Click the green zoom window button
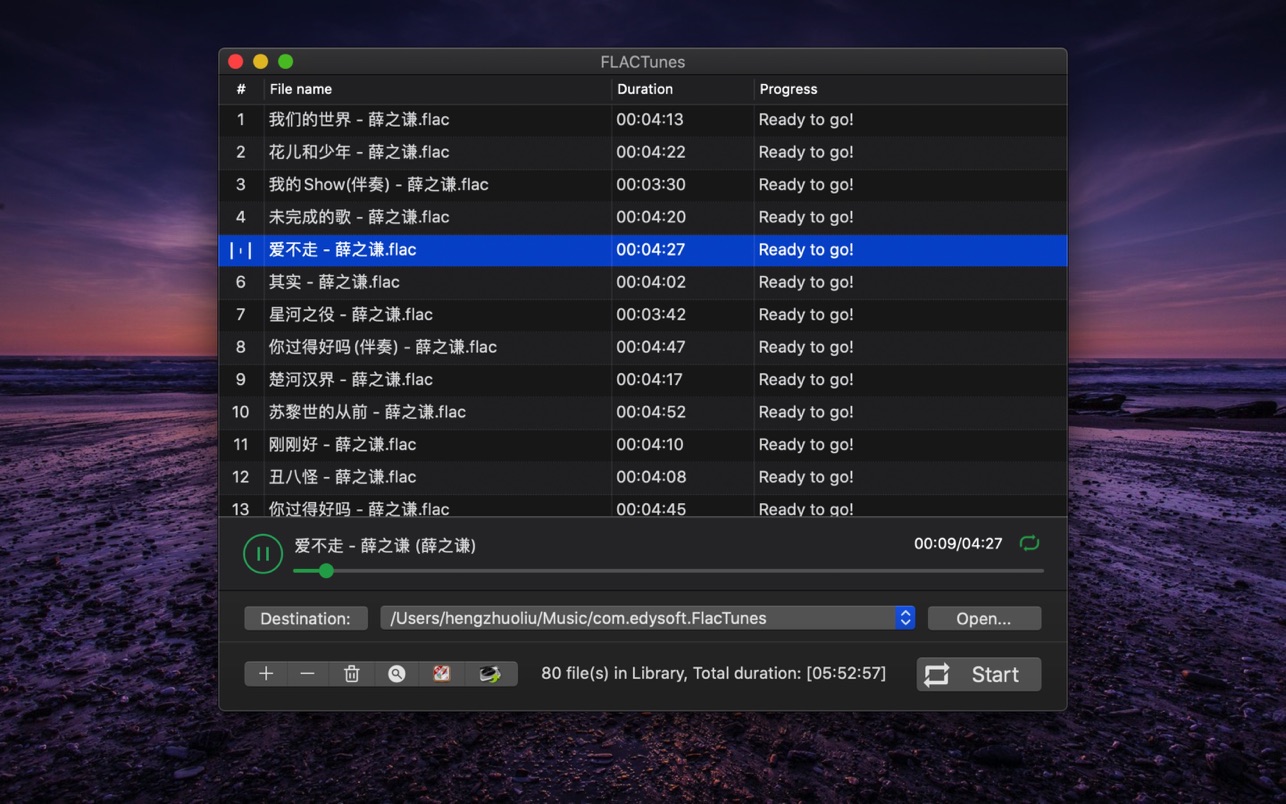 click(285, 61)
